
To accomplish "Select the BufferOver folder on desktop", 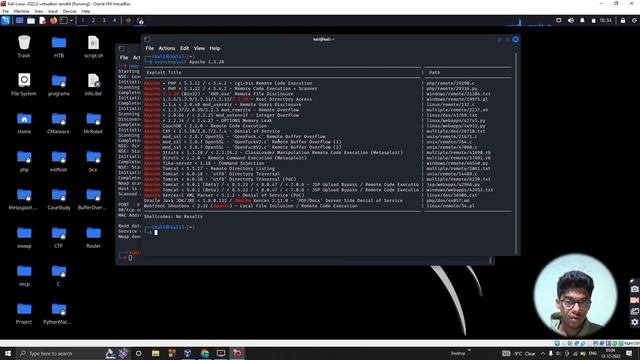I will click(x=93, y=199).
